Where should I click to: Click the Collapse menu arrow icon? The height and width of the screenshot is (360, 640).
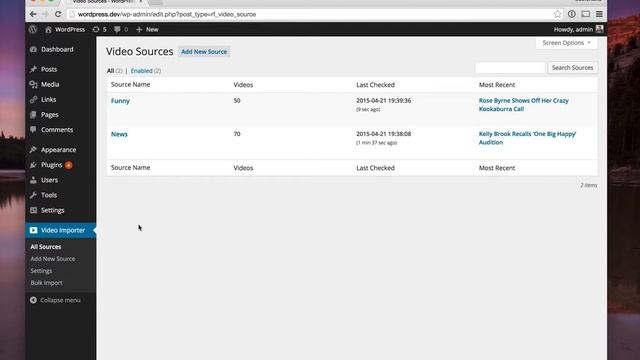click(x=33, y=300)
